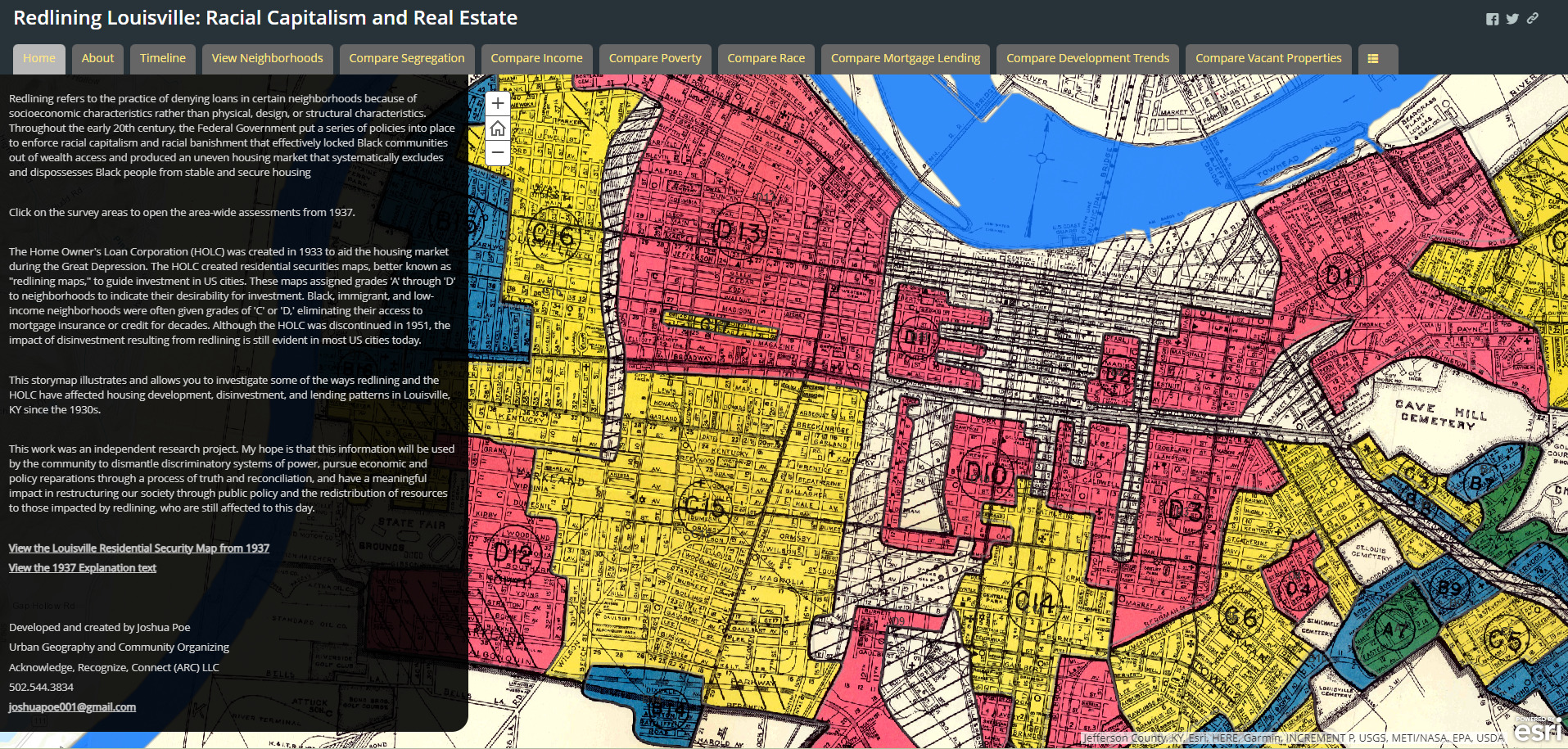Image resolution: width=1568 pixels, height=749 pixels.
Task: Click Cave Hill Cemetery label on map
Action: point(1441,415)
